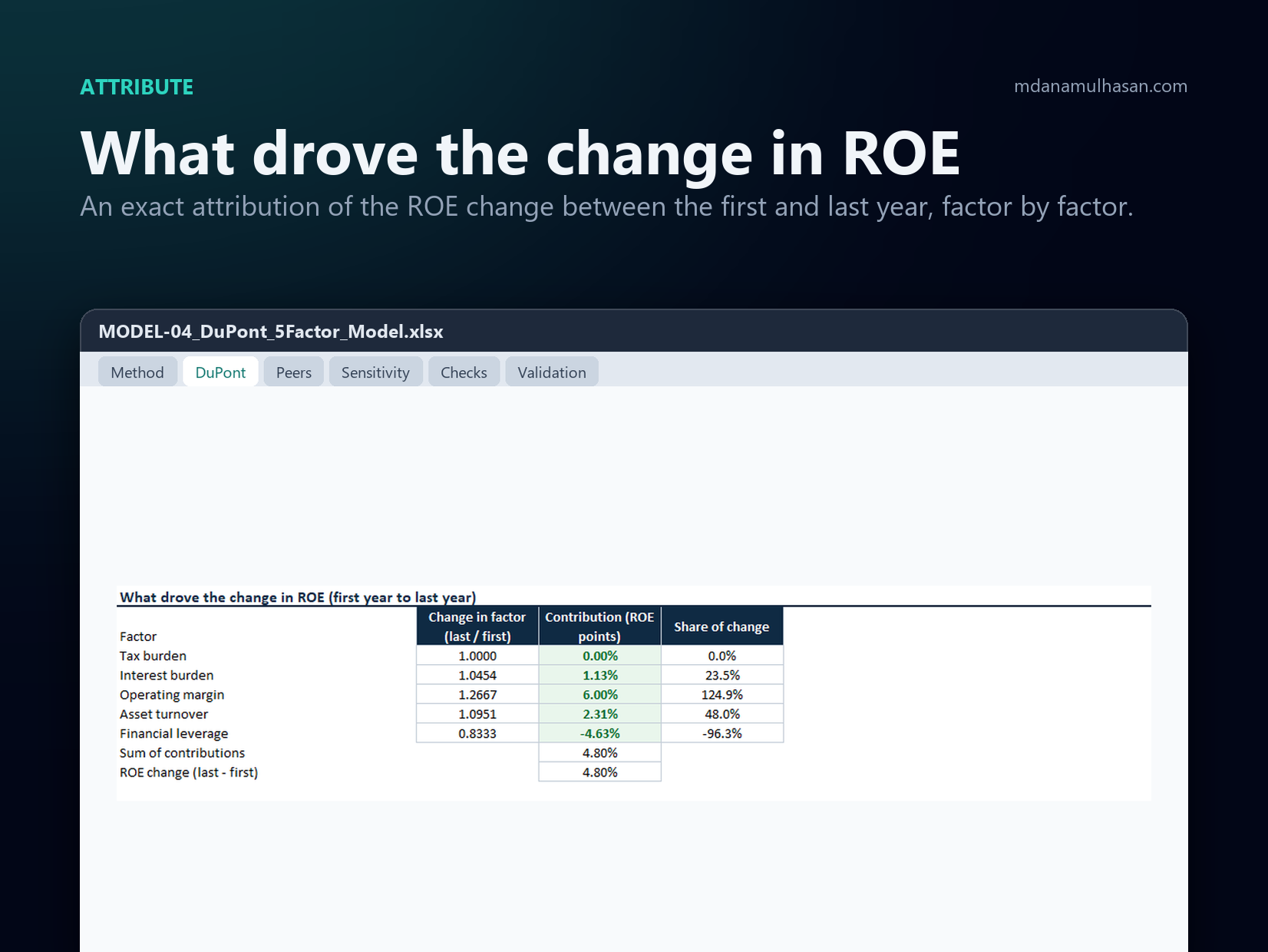Select the 4.80% ROE change cell
Viewport: 1268px width, 952px height.
(x=599, y=772)
